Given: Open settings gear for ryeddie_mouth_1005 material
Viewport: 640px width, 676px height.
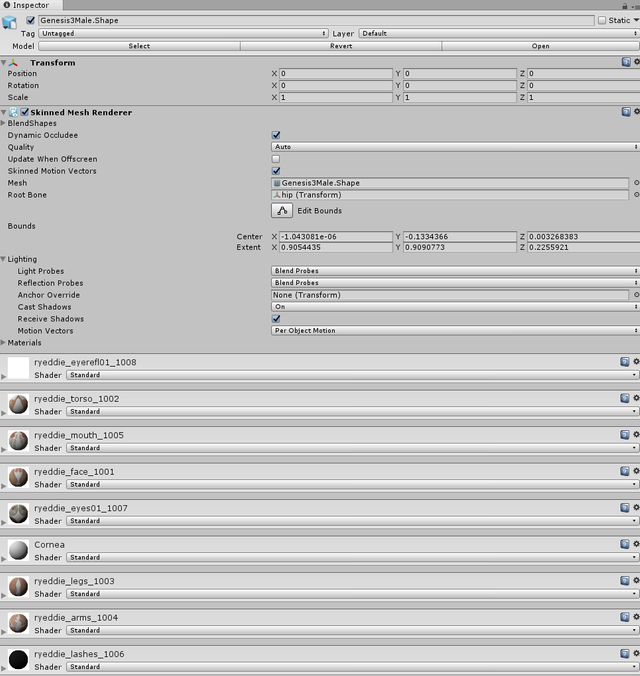Looking at the screenshot, I should coord(636,435).
